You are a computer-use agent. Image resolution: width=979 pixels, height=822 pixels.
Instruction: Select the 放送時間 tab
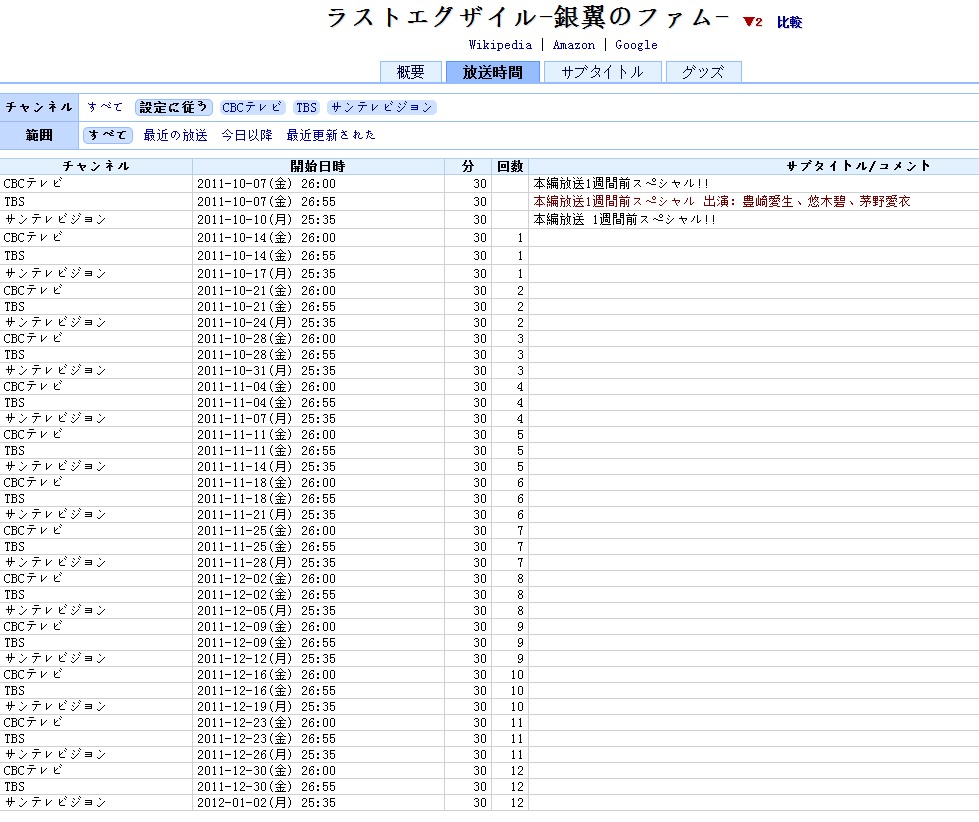click(x=493, y=72)
